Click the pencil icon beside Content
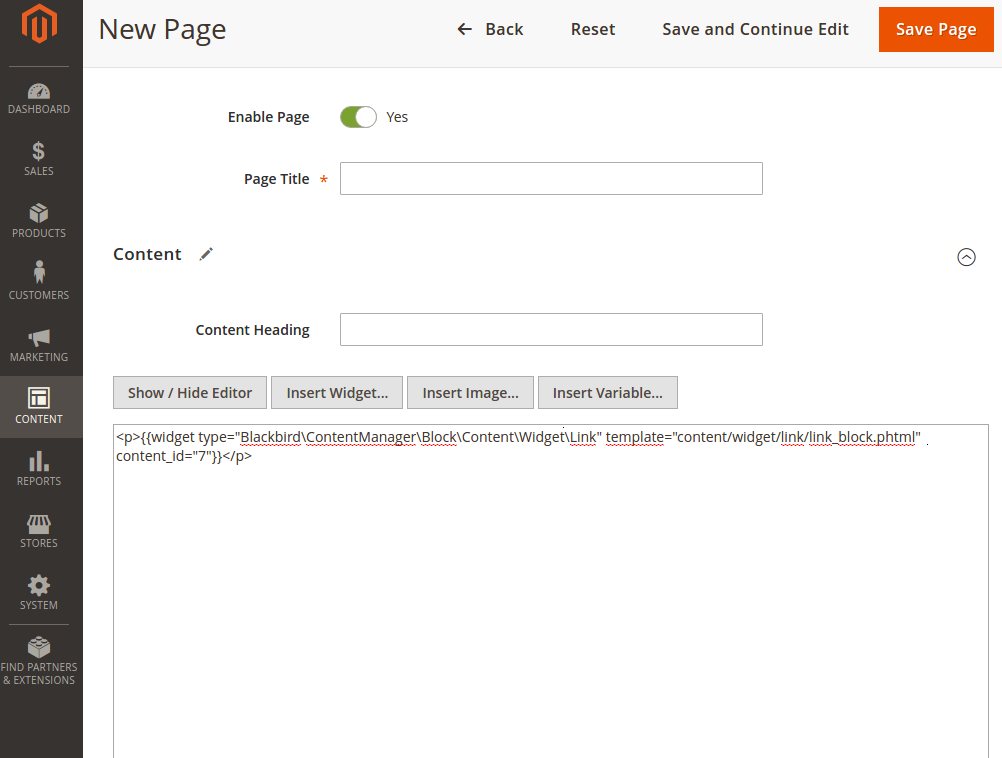The width and height of the screenshot is (1002, 758). (206, 254)
